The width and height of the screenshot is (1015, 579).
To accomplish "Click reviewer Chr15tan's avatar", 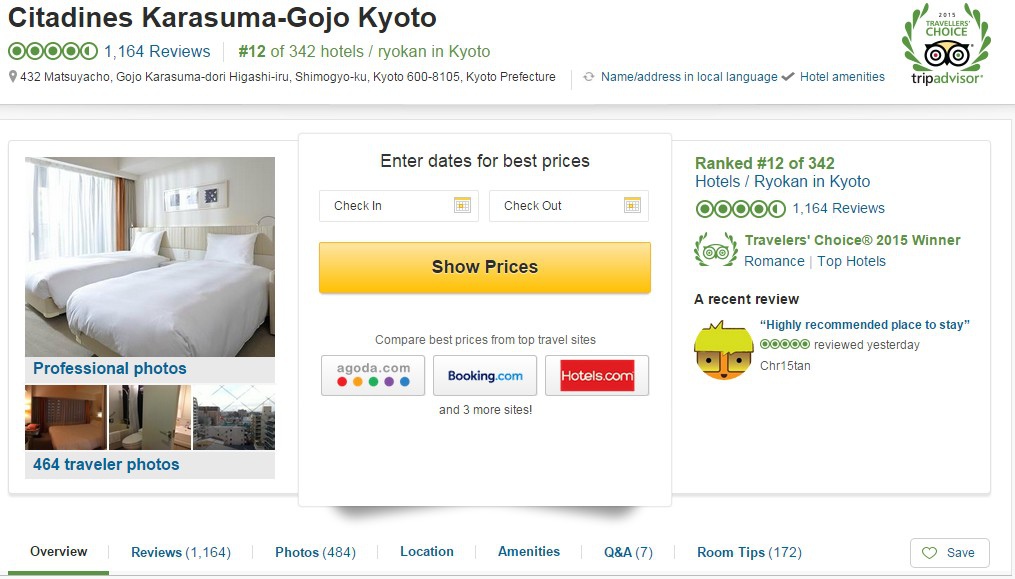I will click(724, 350).
